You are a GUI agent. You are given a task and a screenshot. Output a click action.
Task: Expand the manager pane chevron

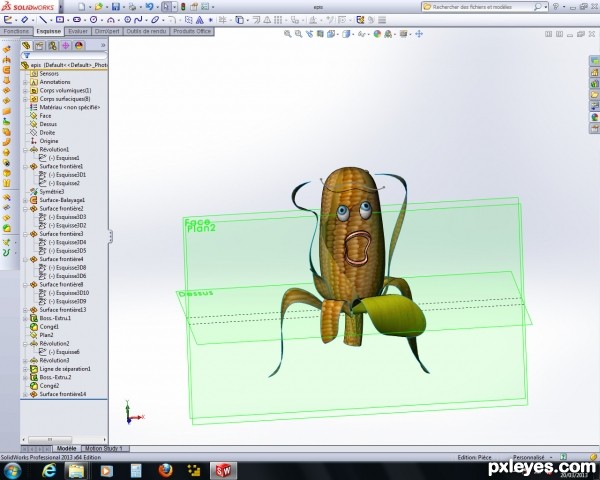(103, 46)
